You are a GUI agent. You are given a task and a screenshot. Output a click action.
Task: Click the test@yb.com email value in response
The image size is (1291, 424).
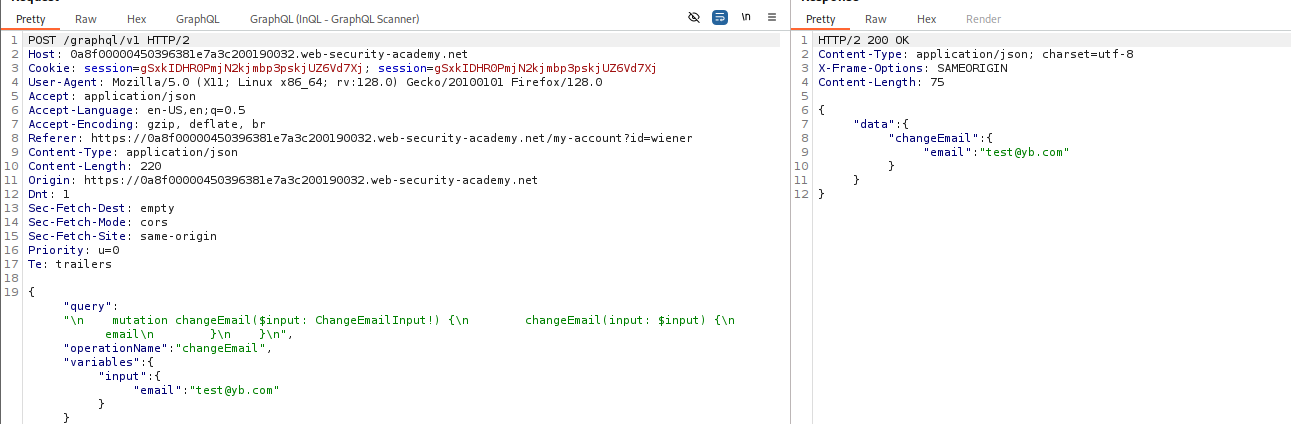point(1024,152)
